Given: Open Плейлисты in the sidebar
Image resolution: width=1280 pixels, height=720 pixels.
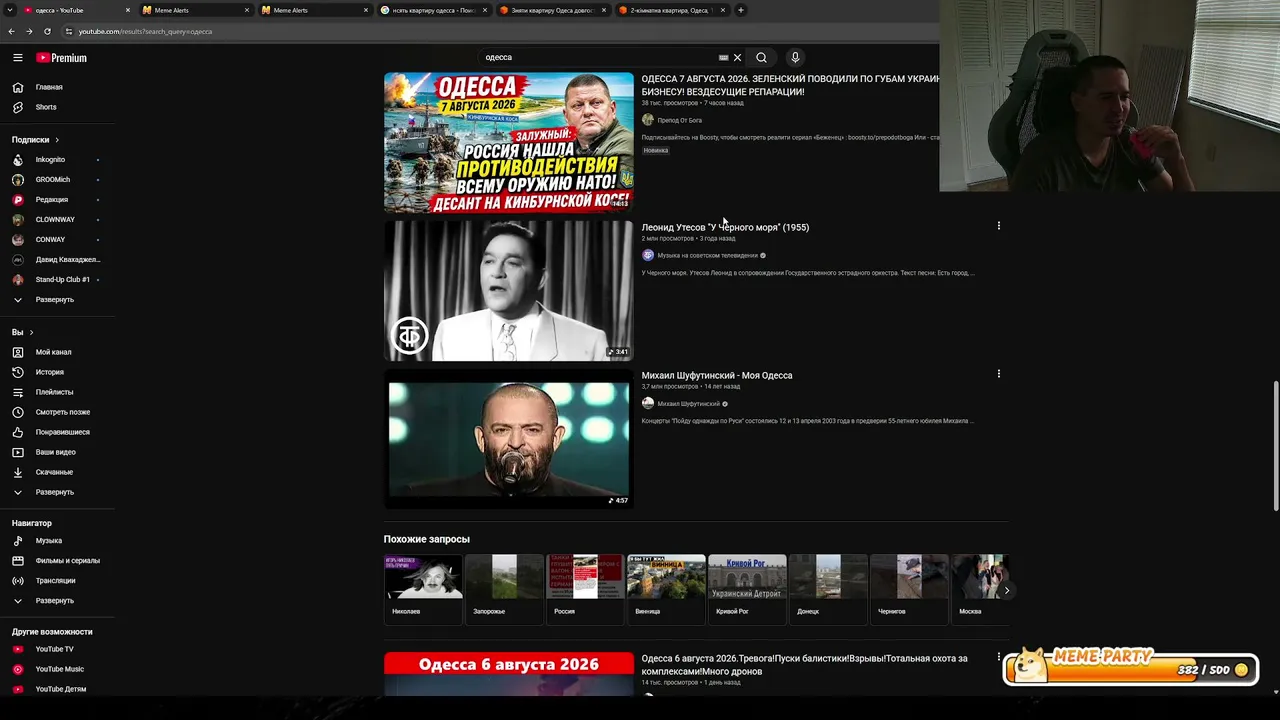Looking at the screenshot, I should click(57, 392).
